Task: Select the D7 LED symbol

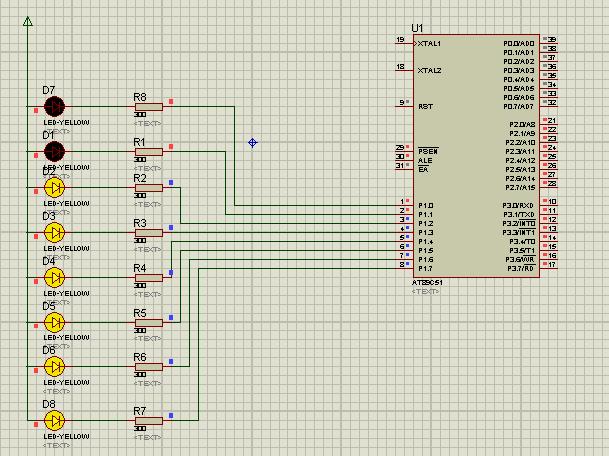Action: [x=54, y=106]
